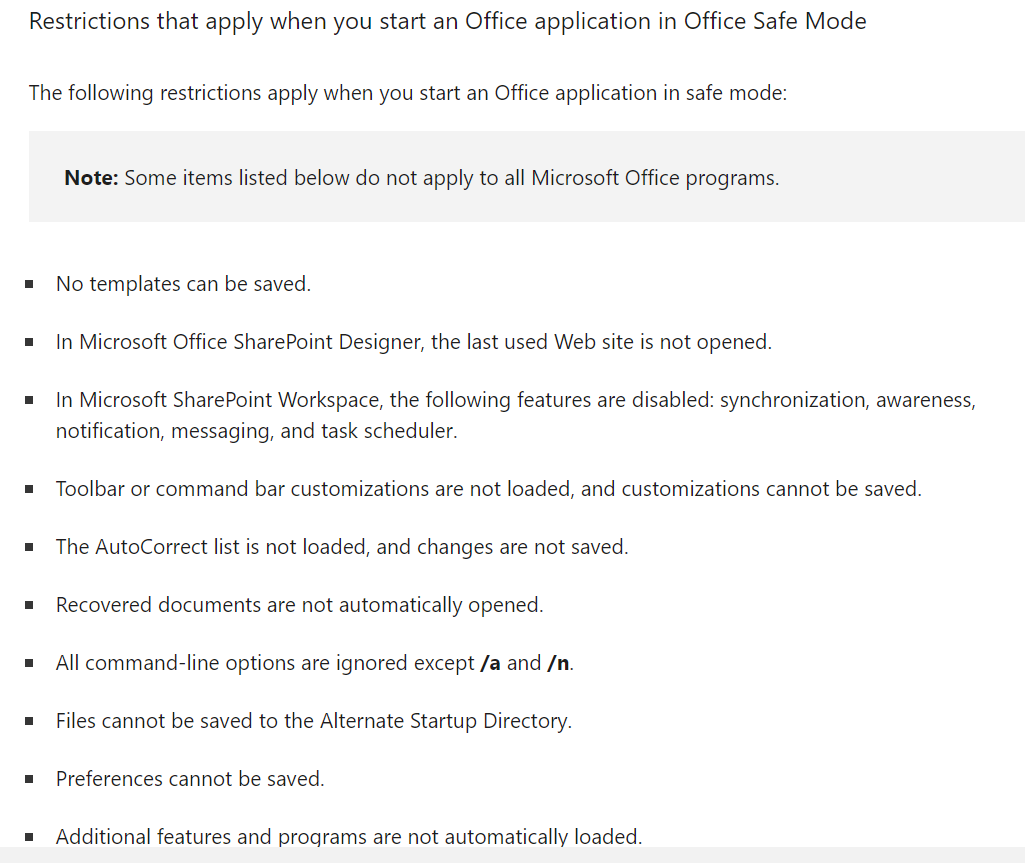Click the AutoCorrect list sentence
The image size is (1025, 863).
click(x=342, y=547)
